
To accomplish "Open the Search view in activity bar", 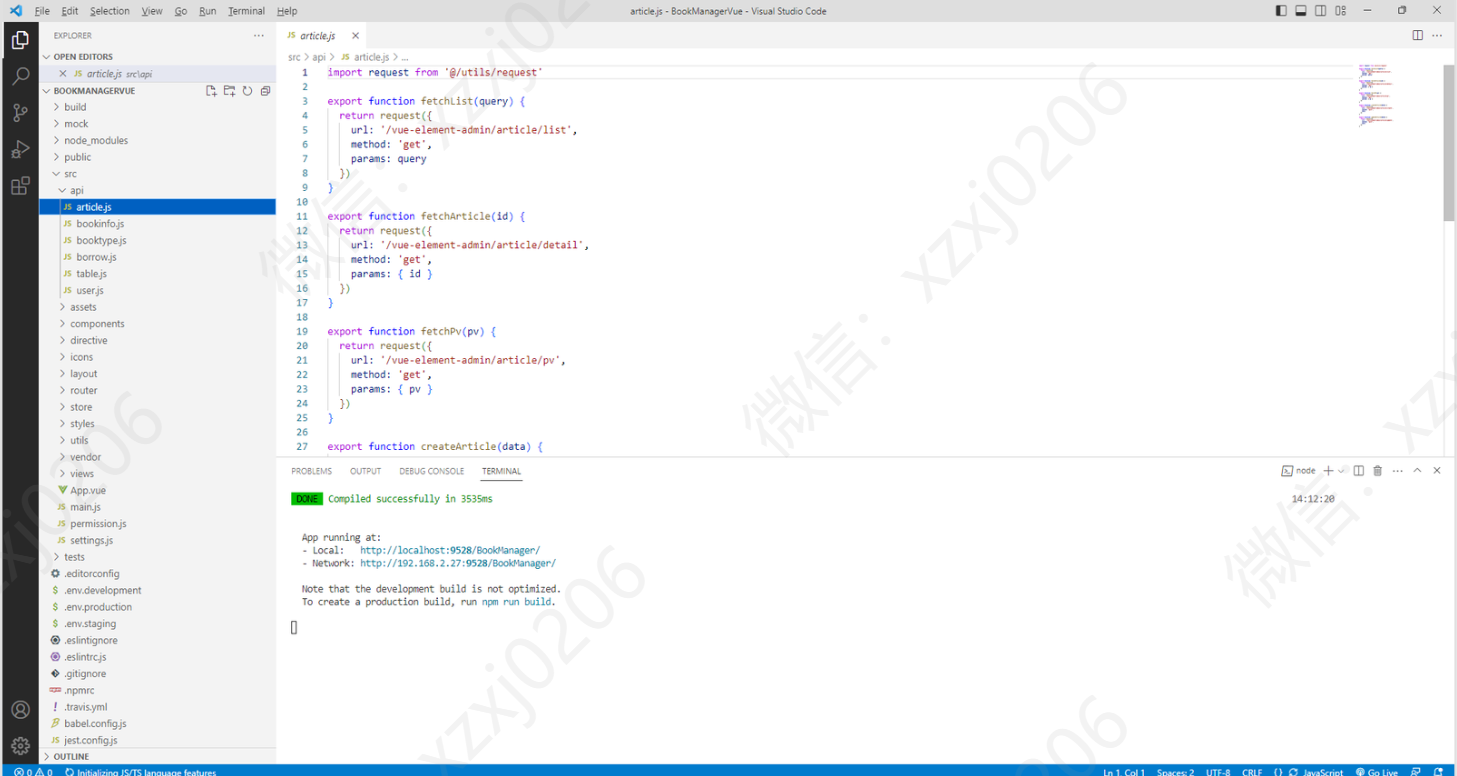I will pos(20,76).
